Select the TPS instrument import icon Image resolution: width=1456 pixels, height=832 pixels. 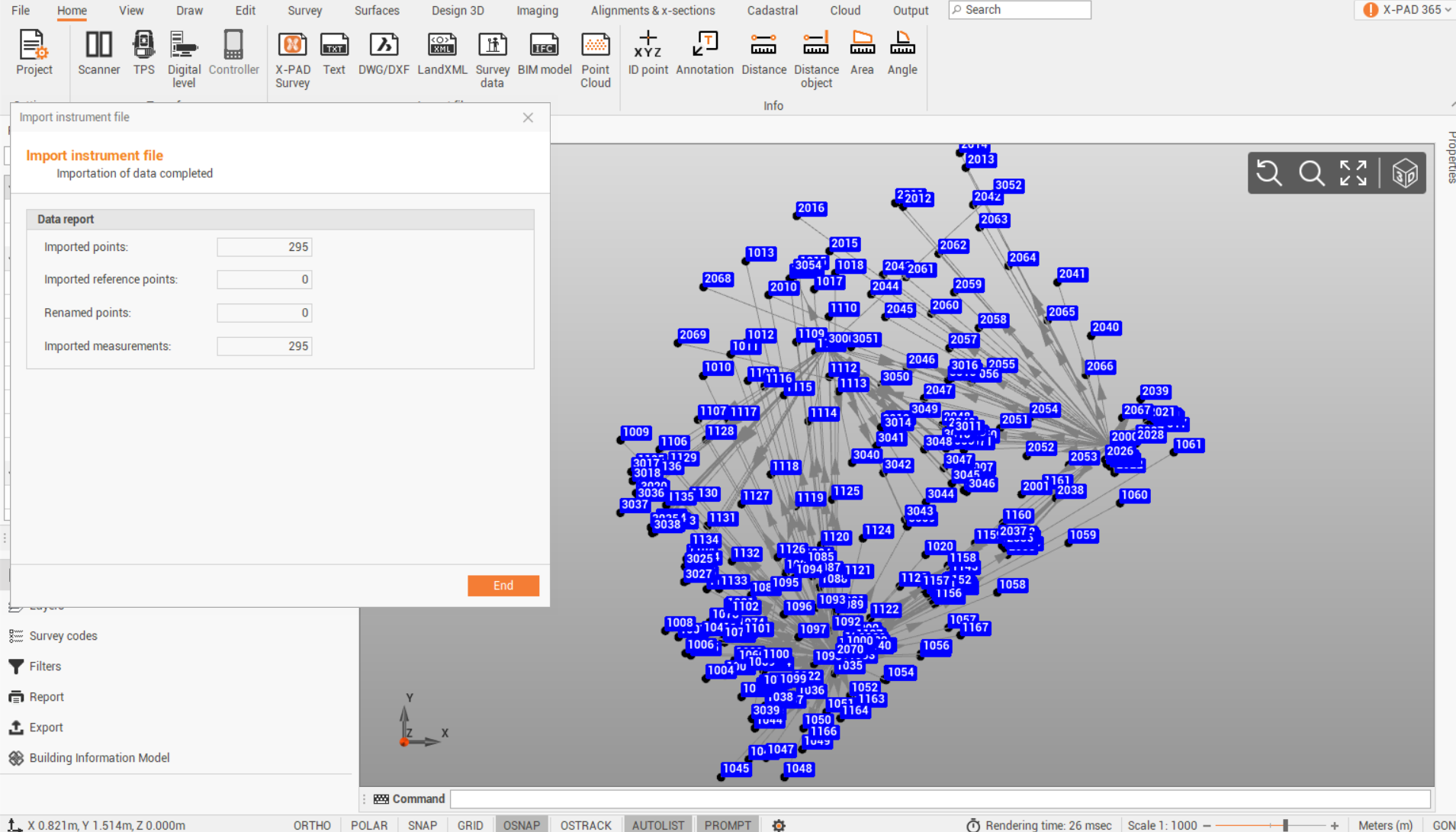click(143, 53)
